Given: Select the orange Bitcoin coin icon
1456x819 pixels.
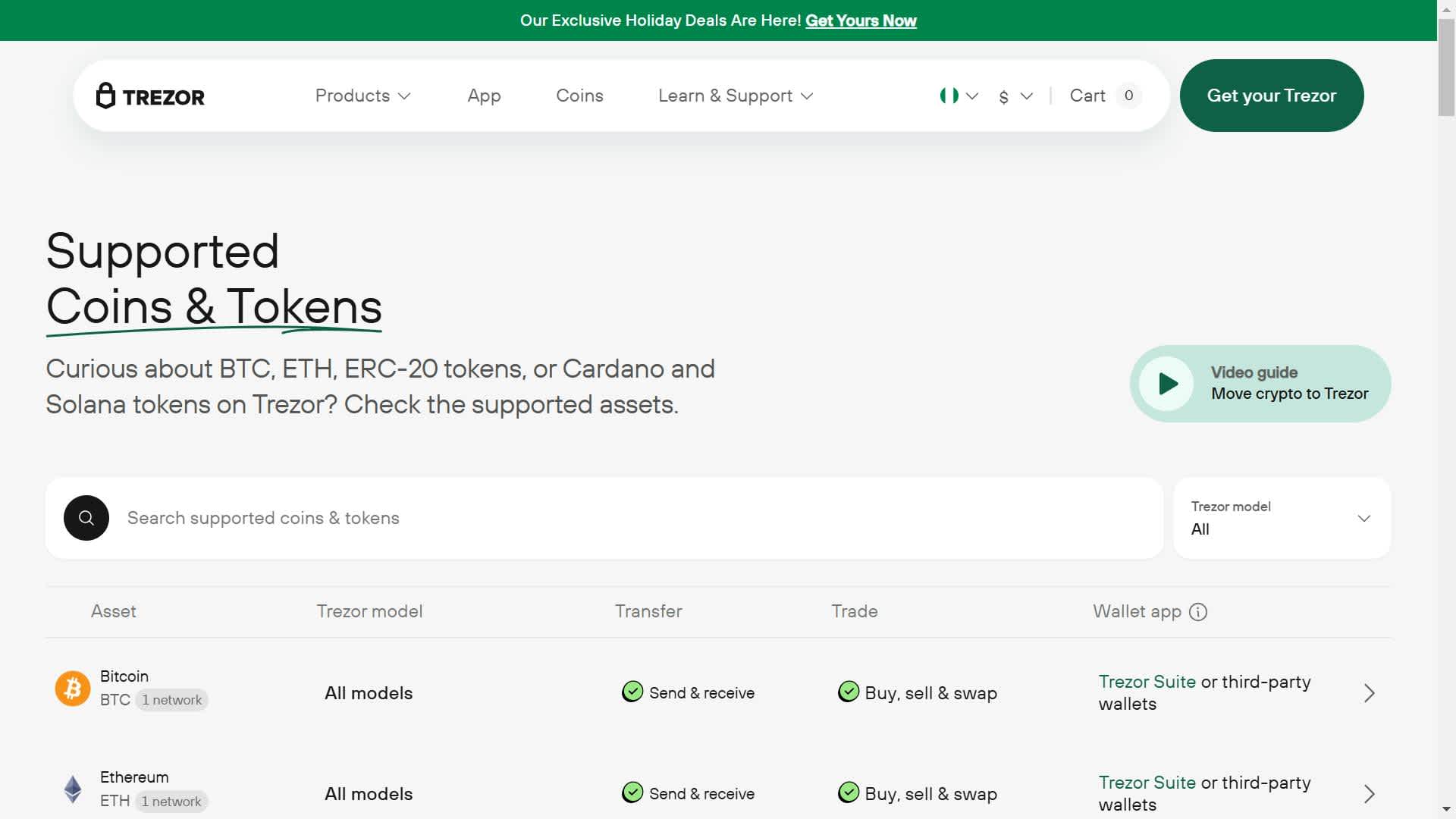Looking at the screenshot, I should click(x=73, y=689).
